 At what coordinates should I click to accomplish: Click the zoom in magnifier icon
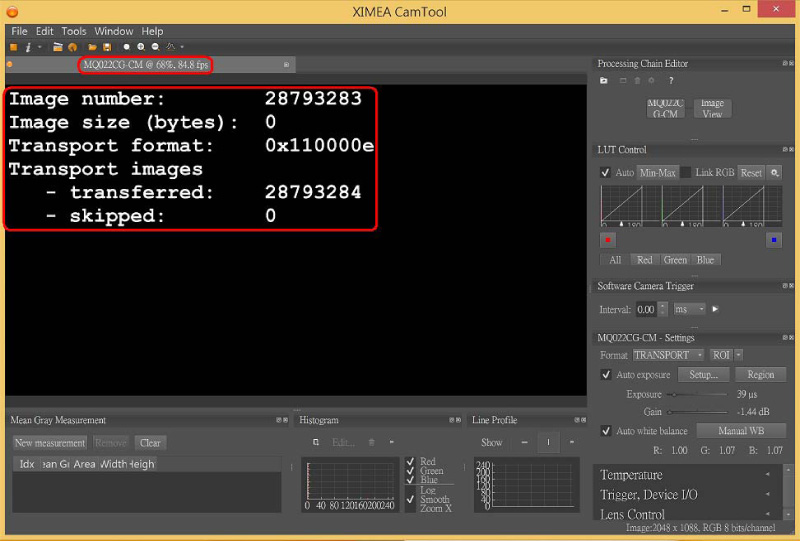[x=141, y=47]
